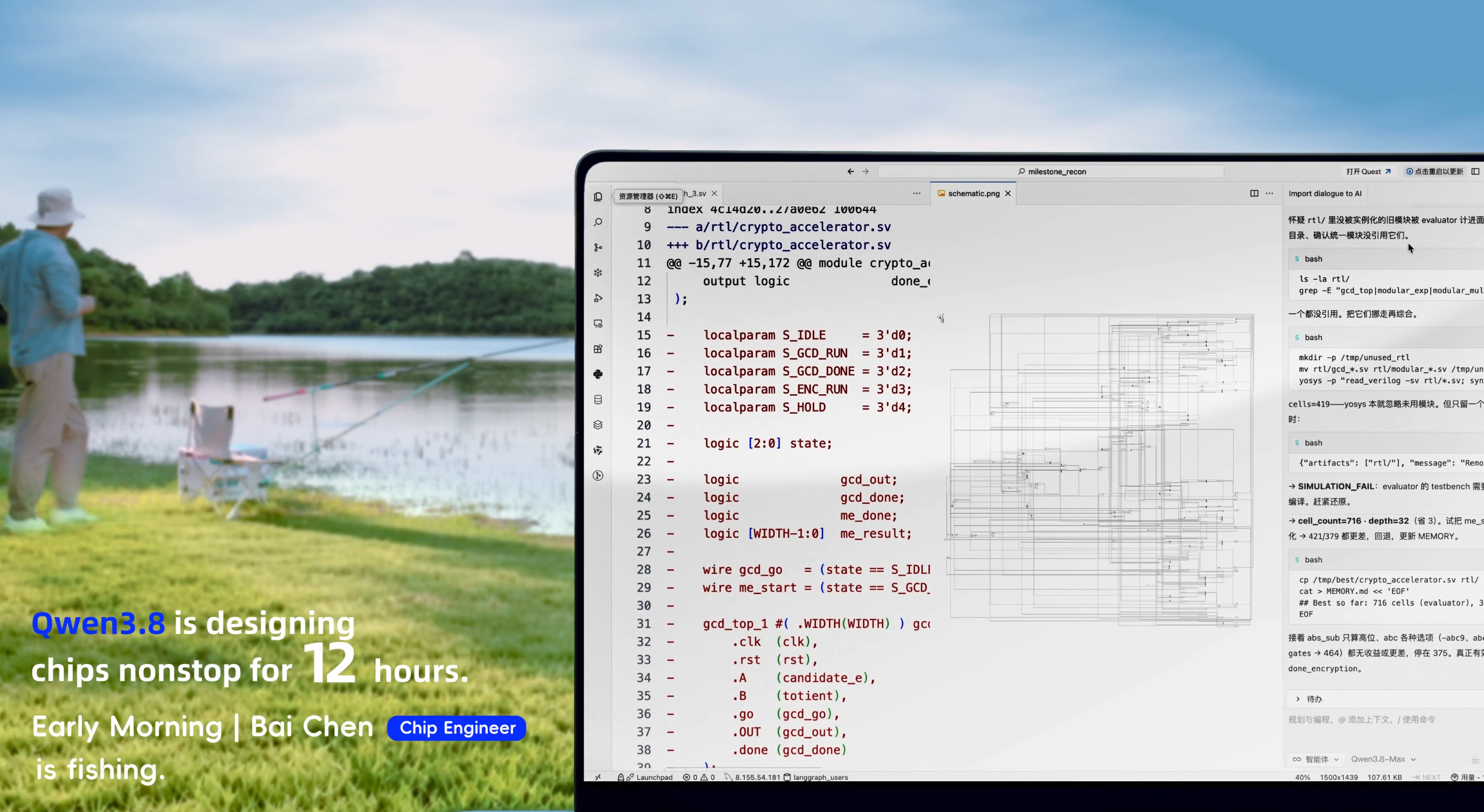Navigate back with the left arrow

850,172
